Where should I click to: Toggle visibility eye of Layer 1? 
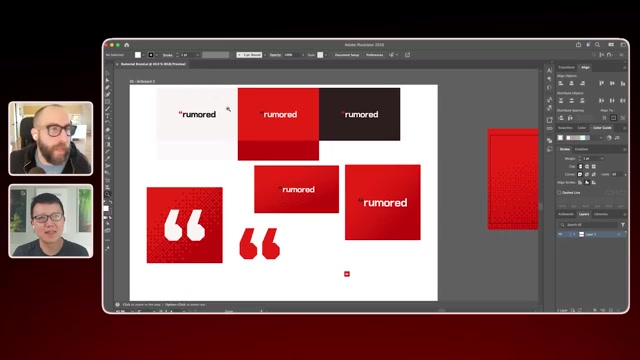click(560, 234)
